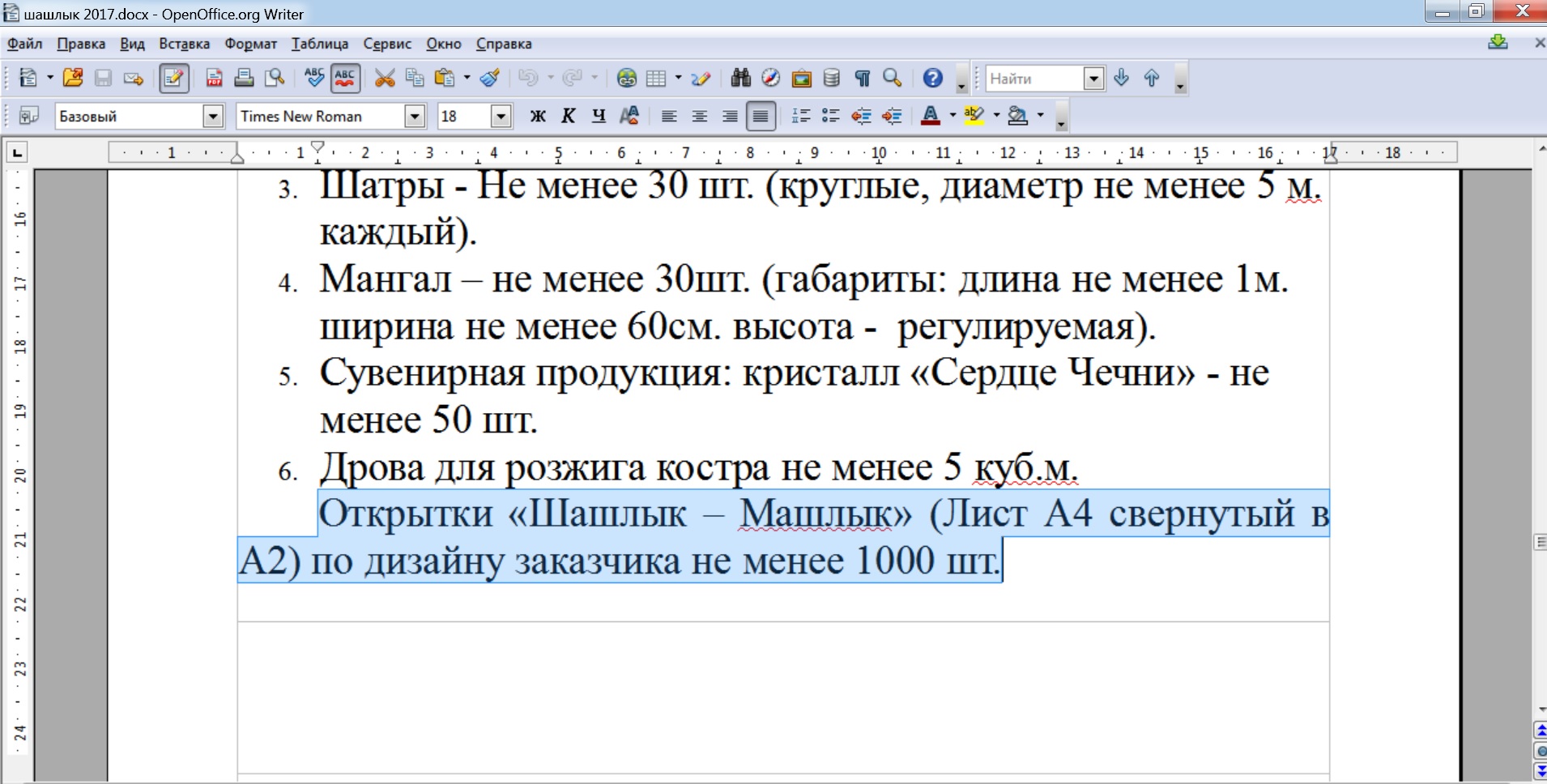Click the Print document icon
Viewport: 1547px width, 784px height.
[x=244, y=78]
